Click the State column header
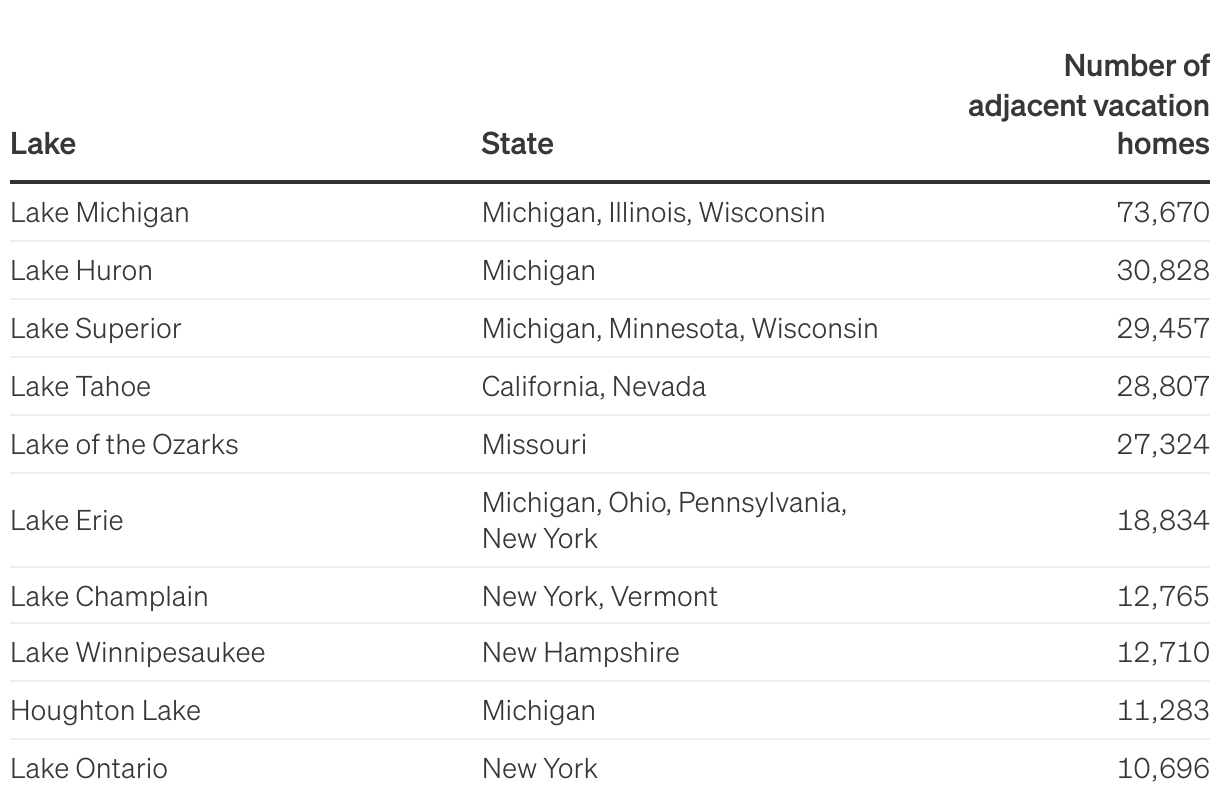Screen dimensions: 1220x808 [517, 143]
